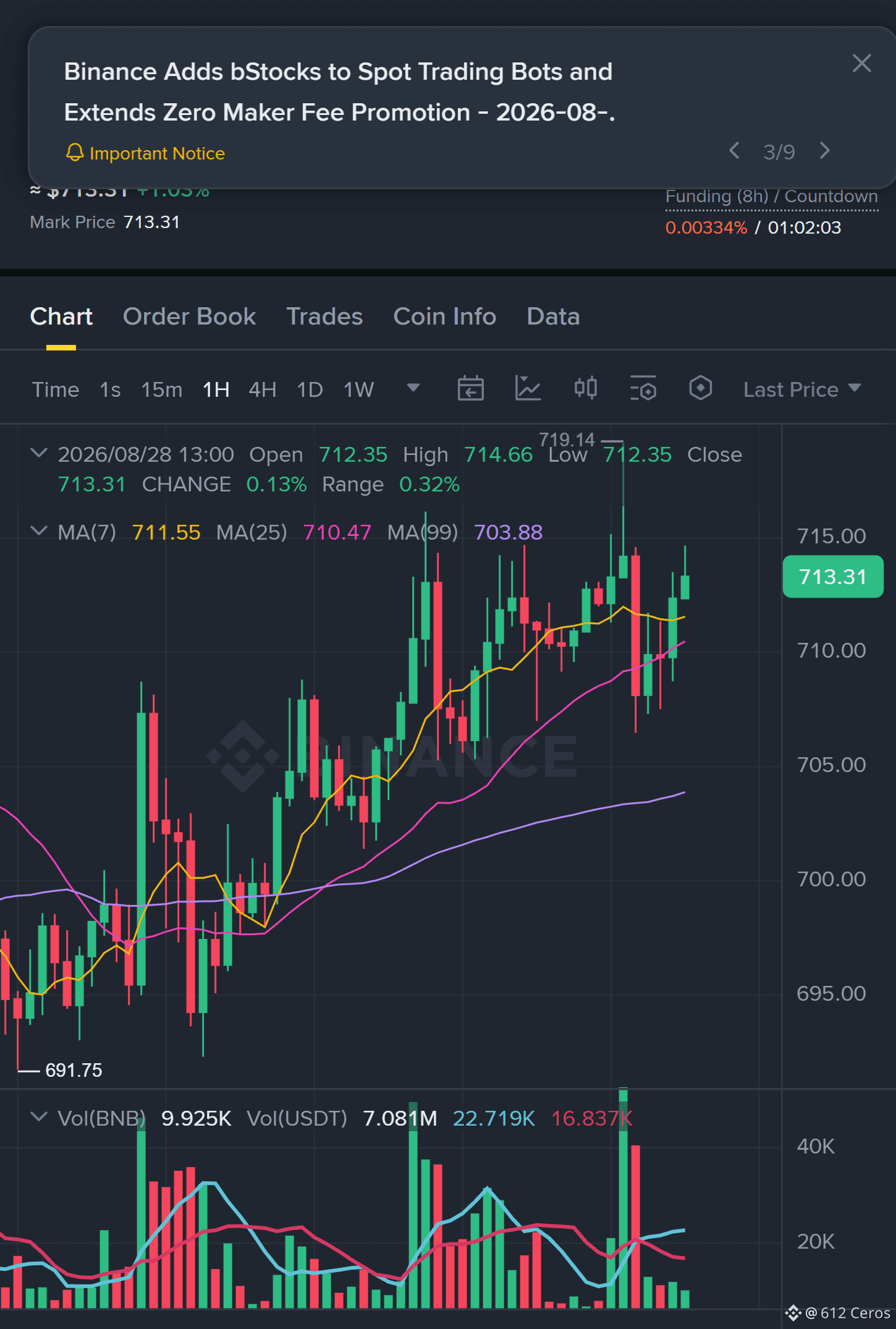Open the chart display settings icon

coord(643,389)
